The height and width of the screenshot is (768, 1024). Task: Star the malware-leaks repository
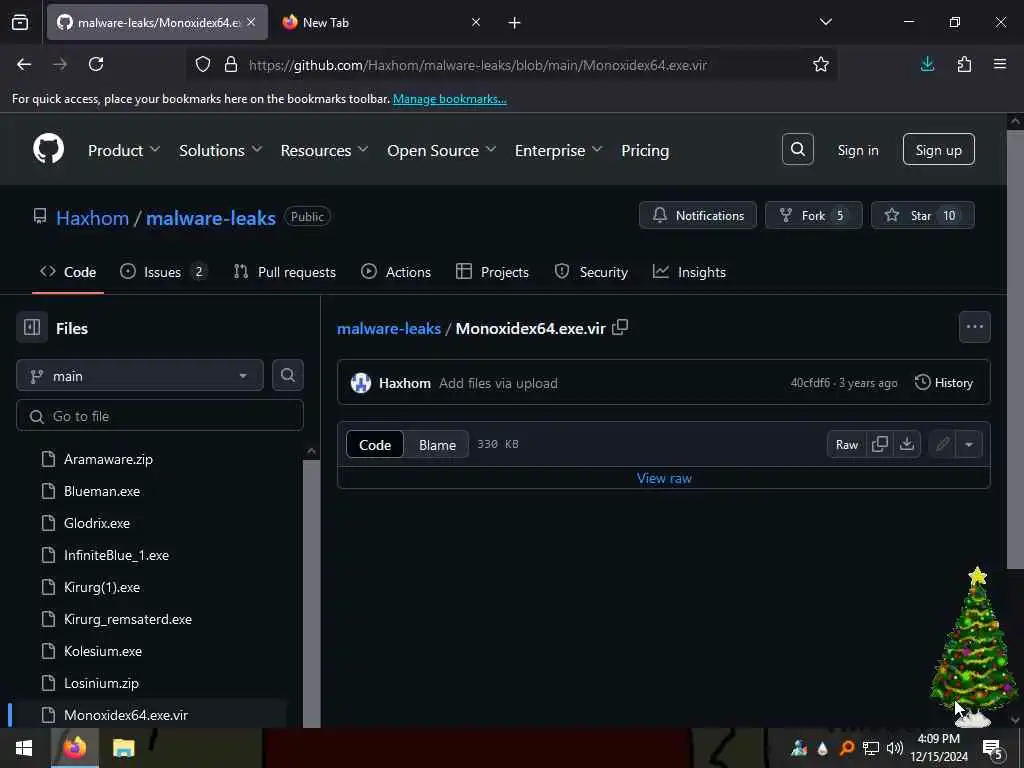922,216
